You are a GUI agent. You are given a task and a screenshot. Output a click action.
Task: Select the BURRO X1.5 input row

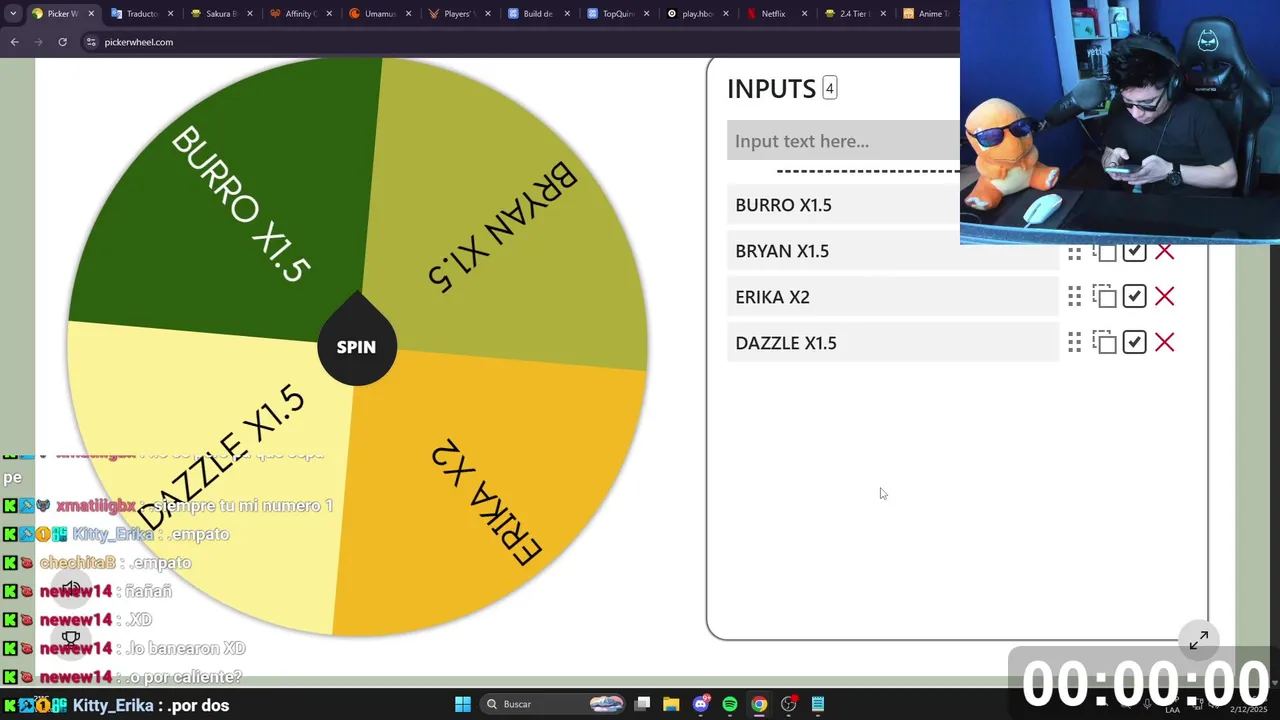(843, 204)
